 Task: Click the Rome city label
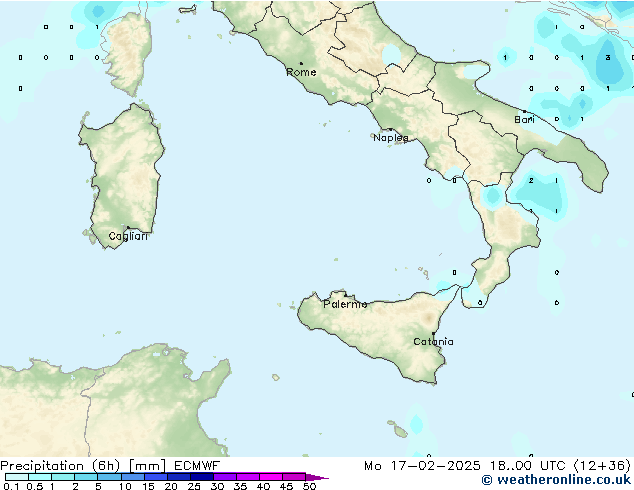click(301, 72)
